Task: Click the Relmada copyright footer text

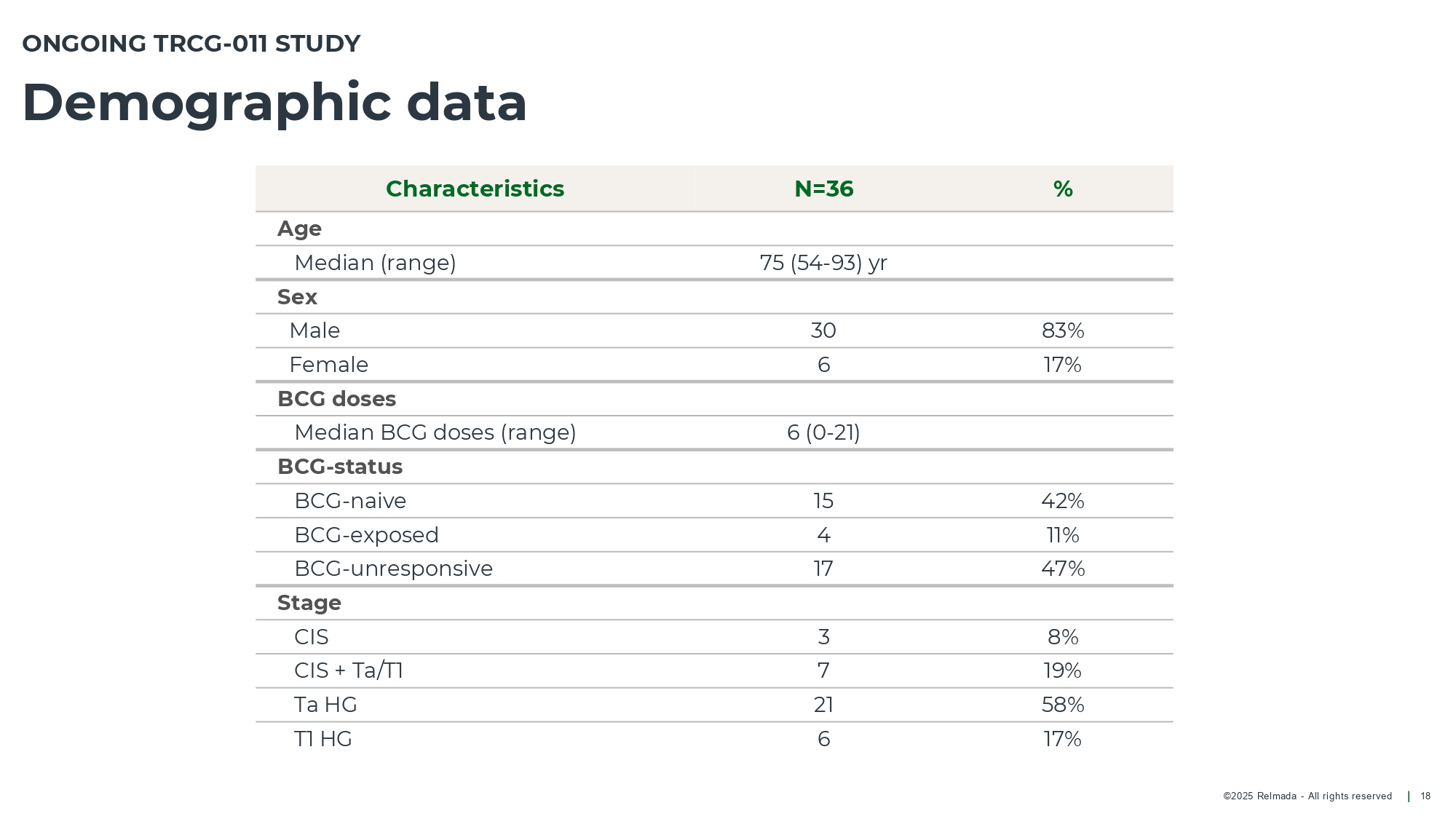Action: 1307,796
